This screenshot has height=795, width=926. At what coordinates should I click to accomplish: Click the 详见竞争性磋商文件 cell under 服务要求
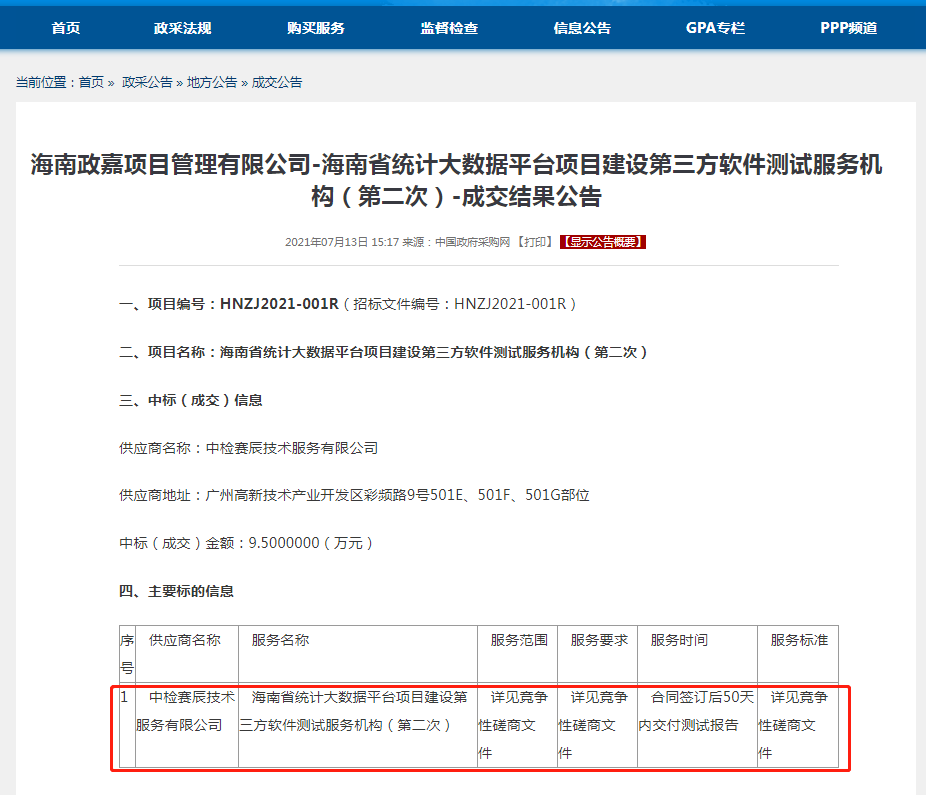tap(598, 726)
